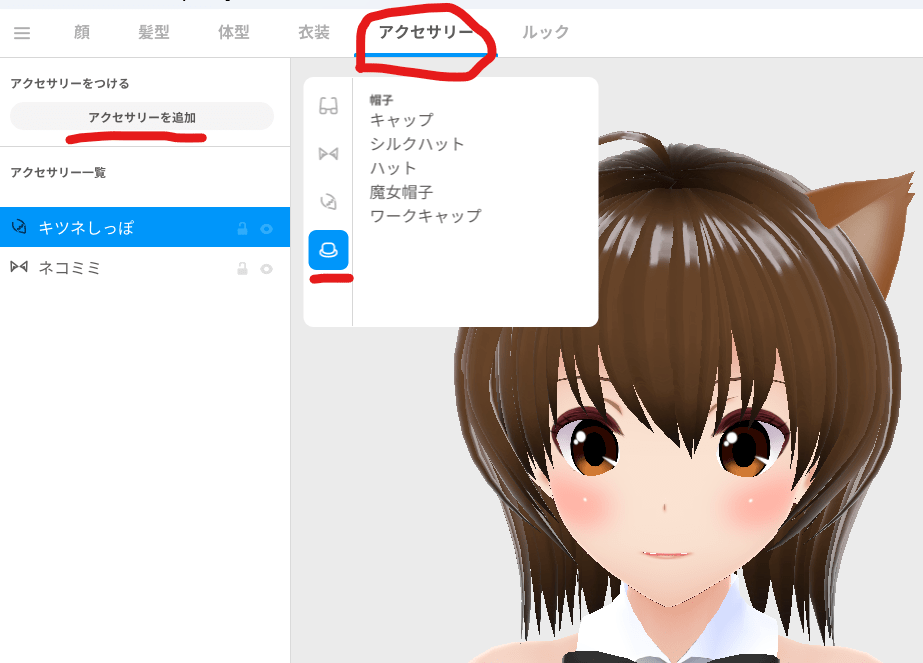Select the tail accessory category icon

pos(328,202)
